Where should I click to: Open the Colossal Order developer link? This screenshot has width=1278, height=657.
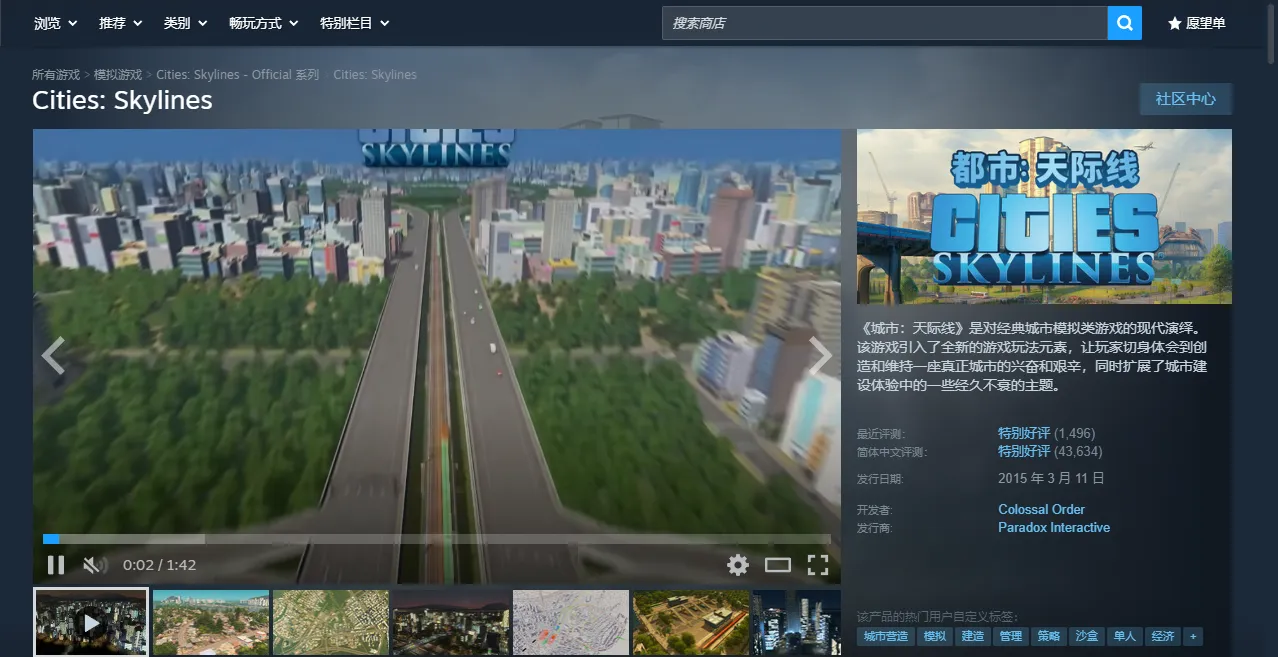click(1041, 509)
